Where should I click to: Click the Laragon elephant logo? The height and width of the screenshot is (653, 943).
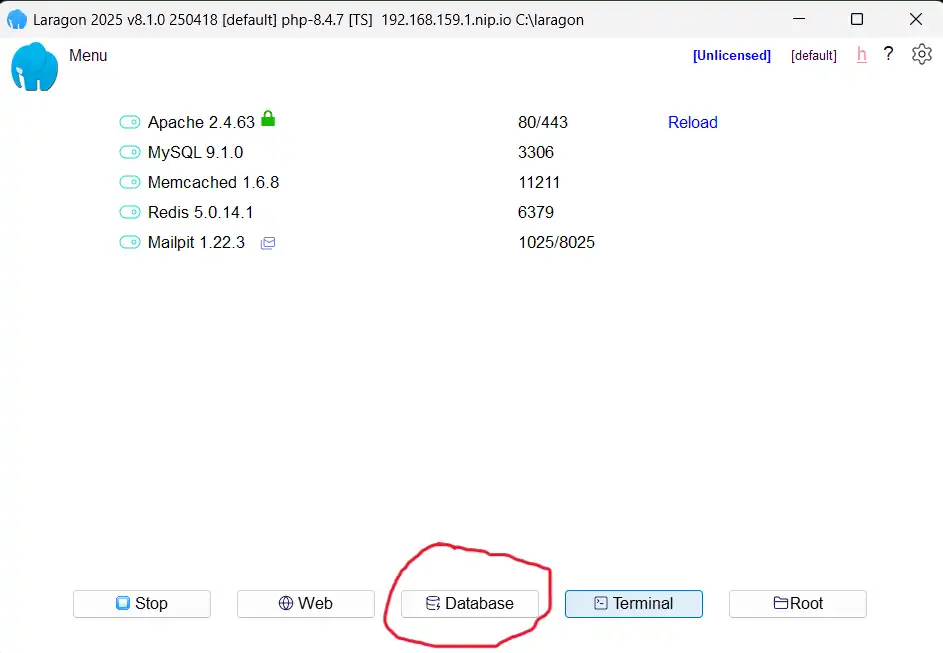coord(34,67)
